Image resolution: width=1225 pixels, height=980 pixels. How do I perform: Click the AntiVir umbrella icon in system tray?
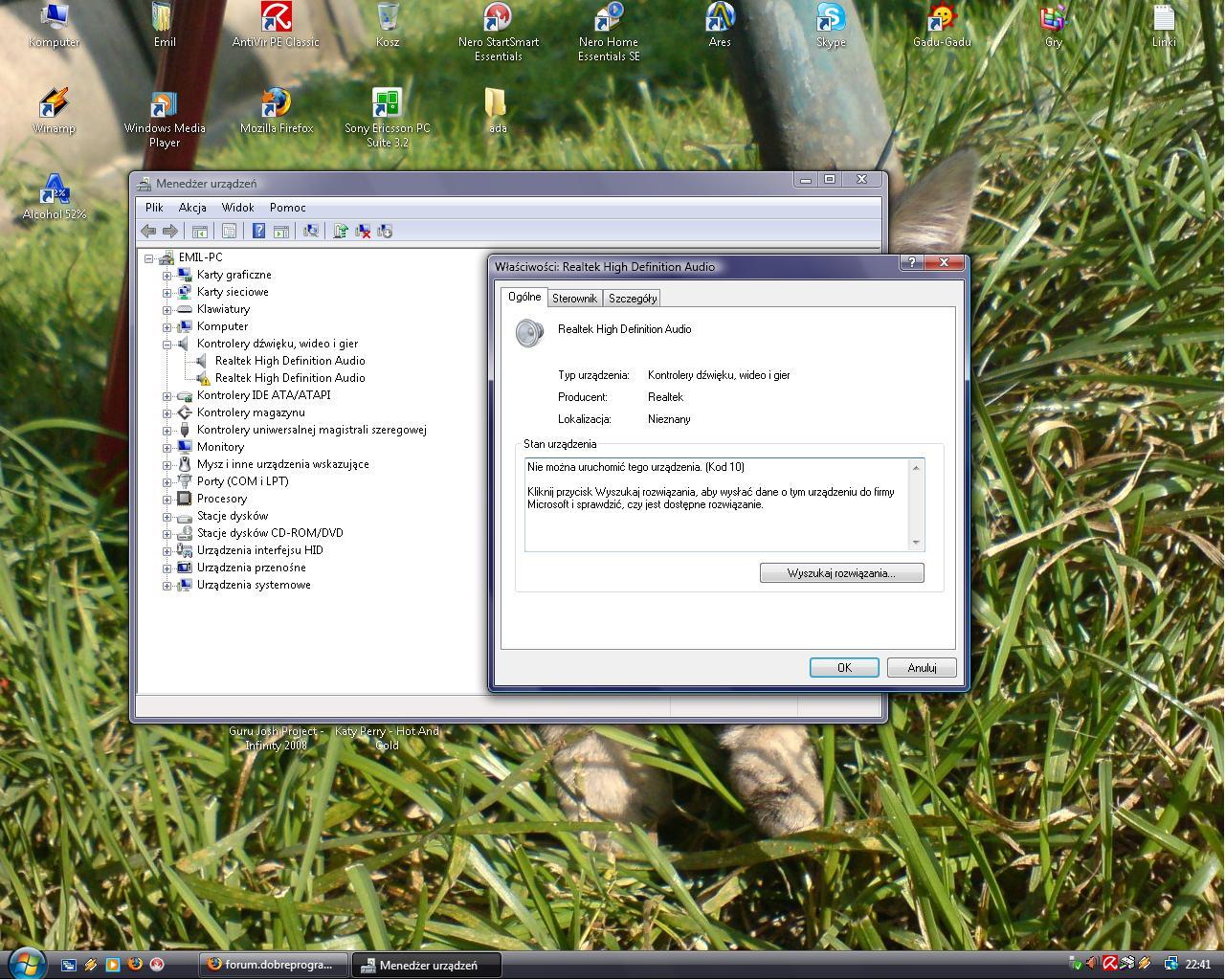pos(1109,964)
